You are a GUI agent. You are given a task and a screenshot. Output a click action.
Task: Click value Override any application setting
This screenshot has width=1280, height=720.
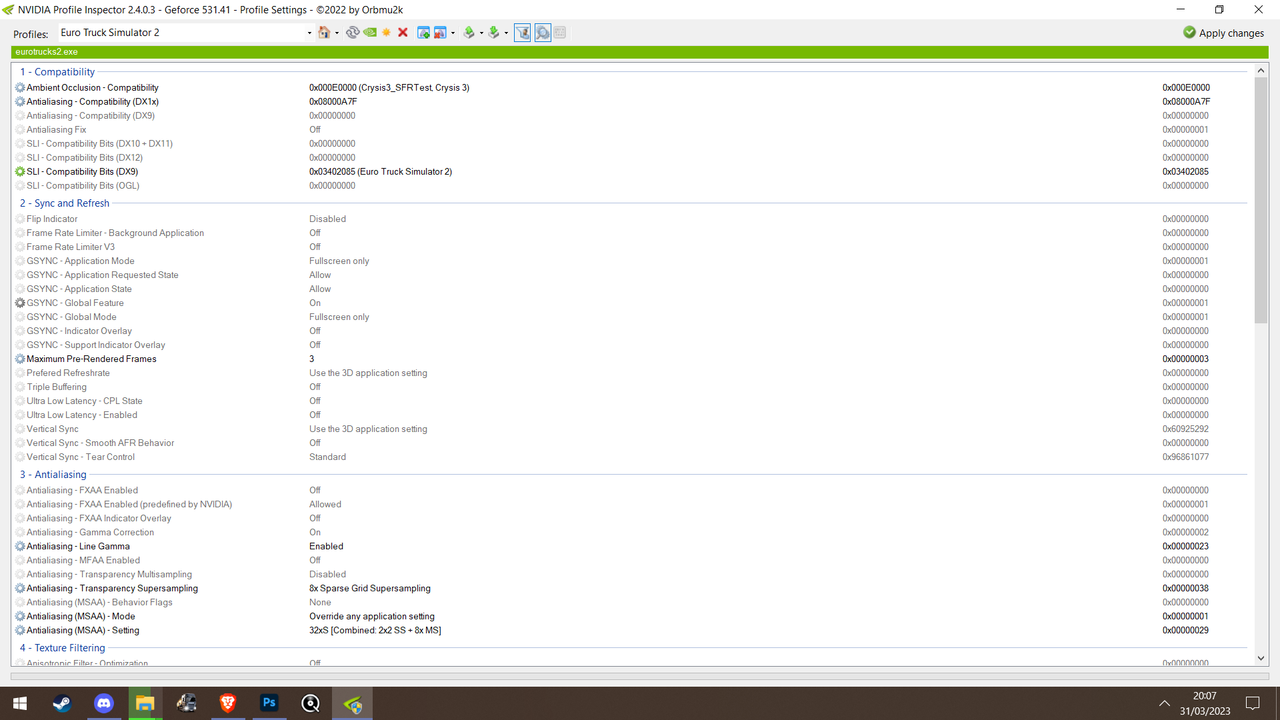[x=372, y=617]
